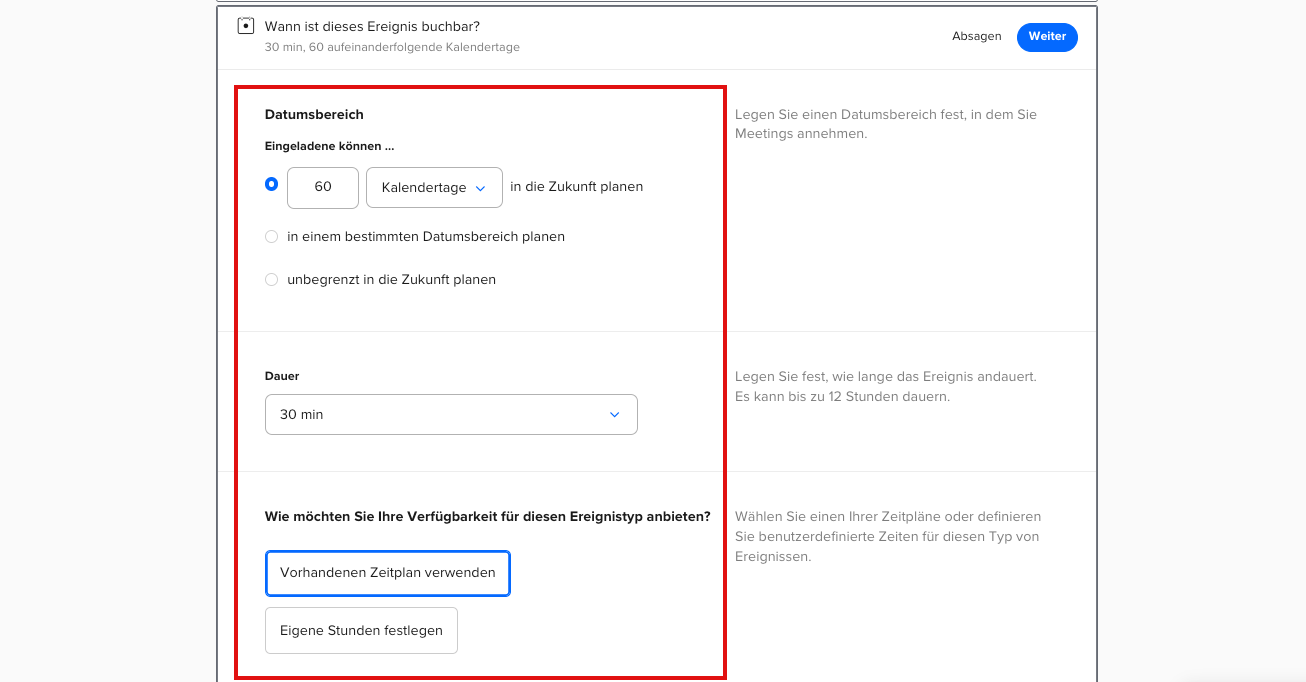The height and width of the screenshot is (682, 1306).
Task: Expand the '30 min' duration dropdown
Action: pyautogui.click(x=450, y=415)
